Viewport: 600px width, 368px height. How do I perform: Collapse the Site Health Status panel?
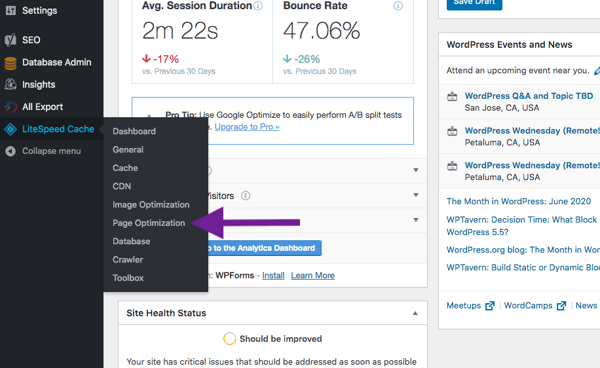click(415, 313)
